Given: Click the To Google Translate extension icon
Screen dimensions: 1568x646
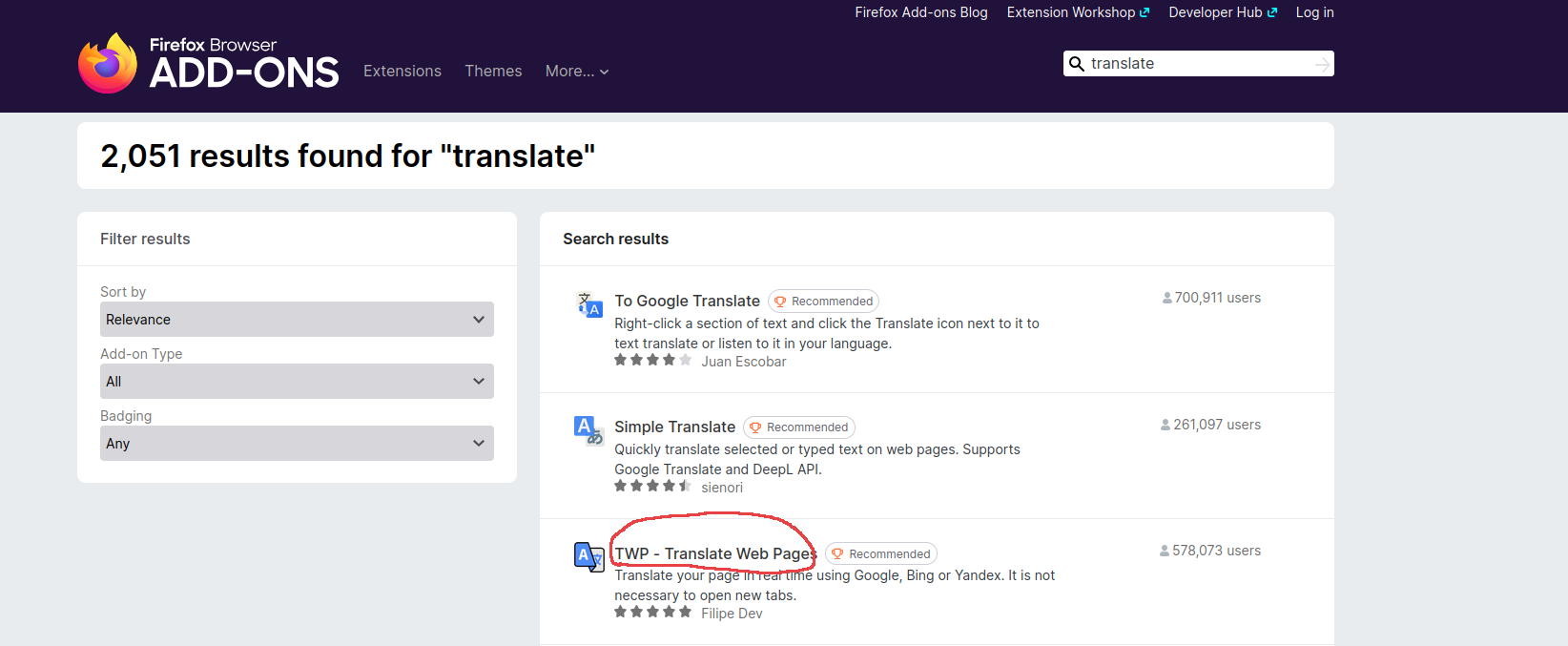Looking at the screenshot, I should coord(589,304).
